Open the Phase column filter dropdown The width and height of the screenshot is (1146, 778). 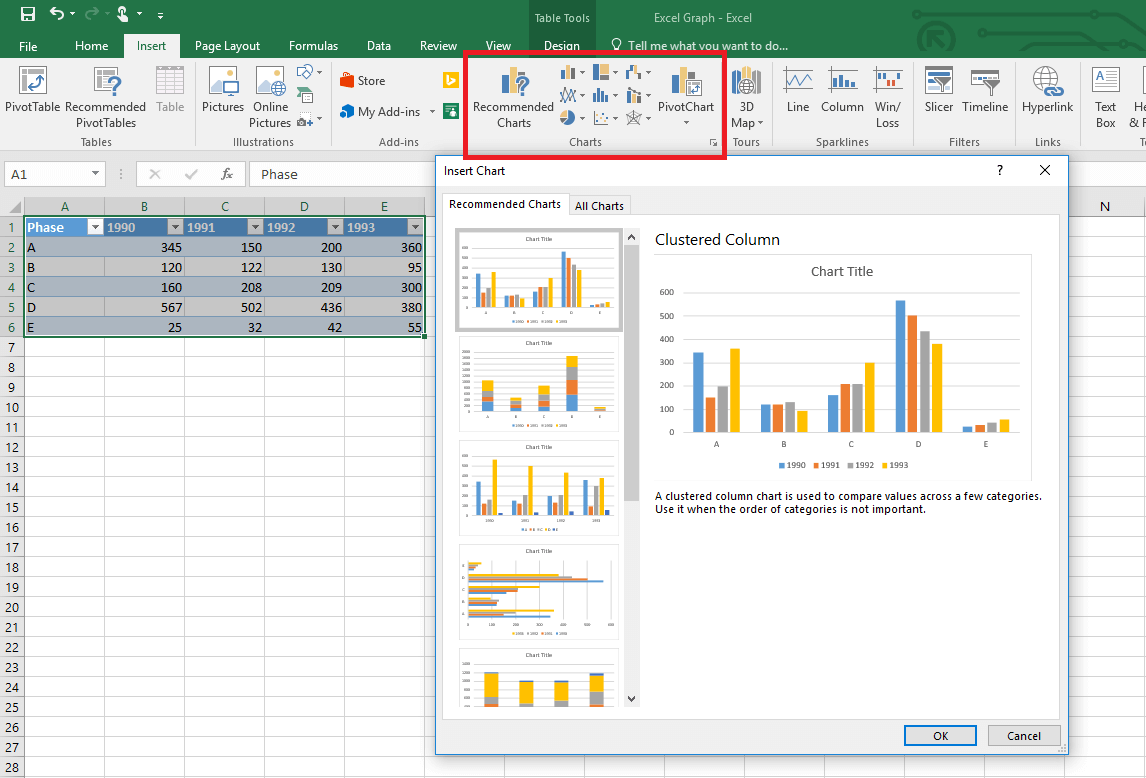click(95, 227)
